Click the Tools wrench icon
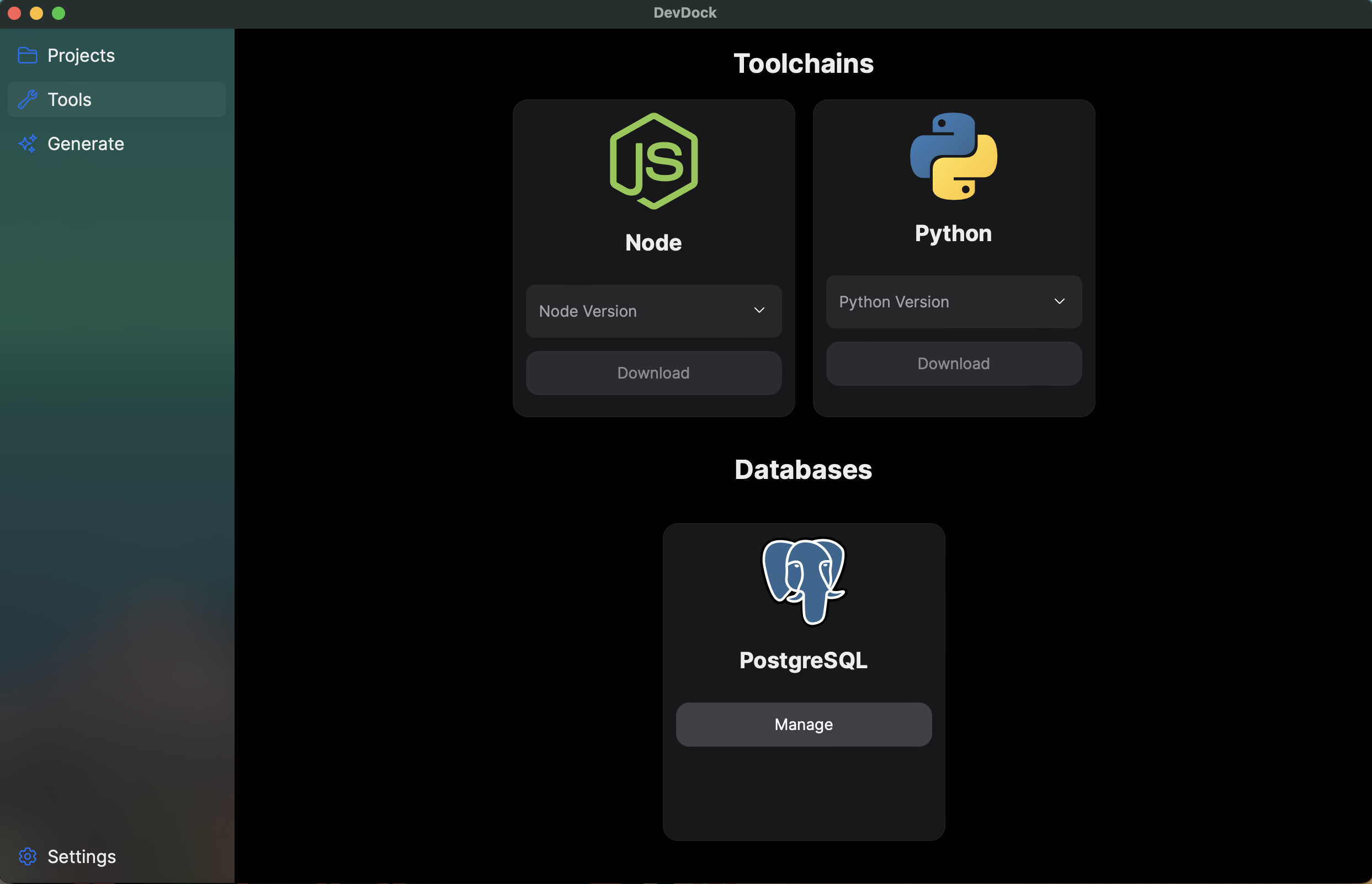The width and height of the screenshot is (1372, 884). (27, 99)
